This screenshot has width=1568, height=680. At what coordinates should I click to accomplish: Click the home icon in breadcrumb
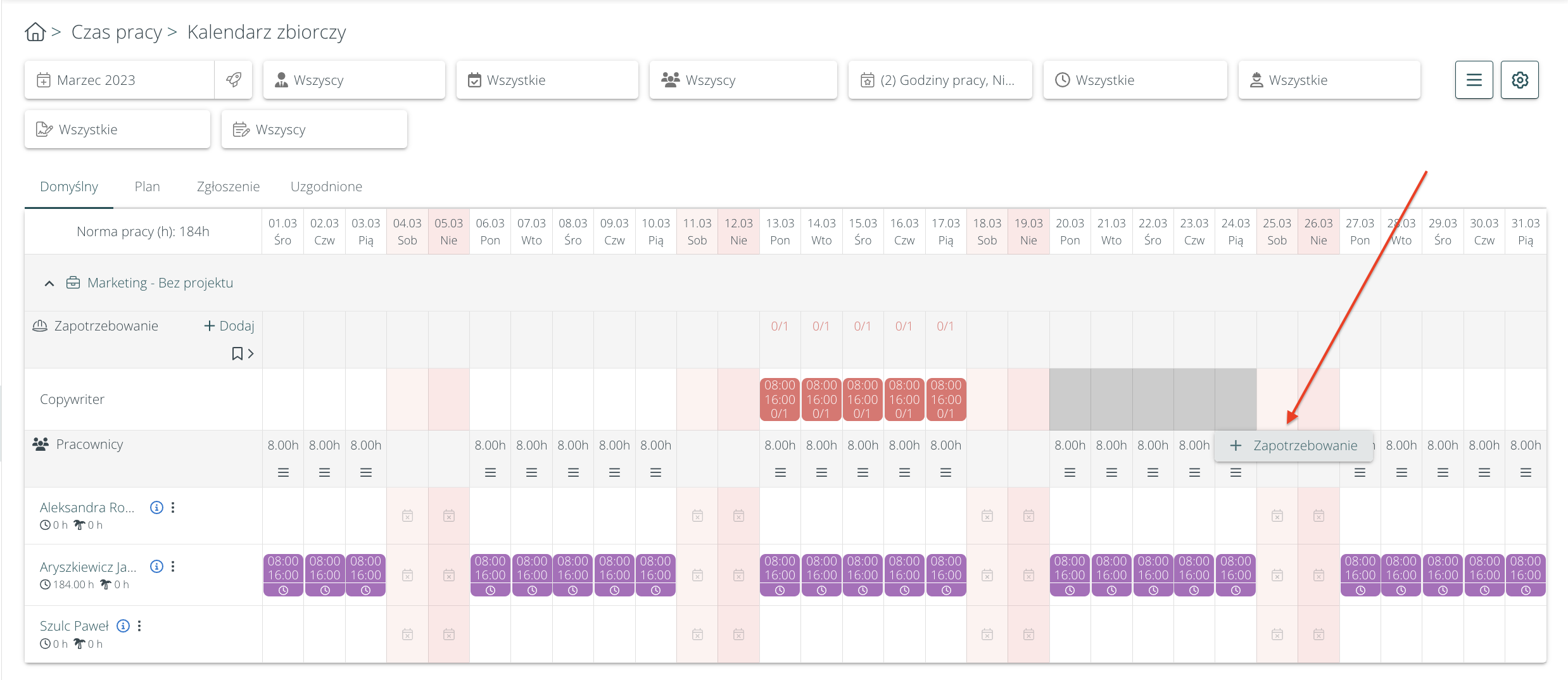tap(35, 32)
